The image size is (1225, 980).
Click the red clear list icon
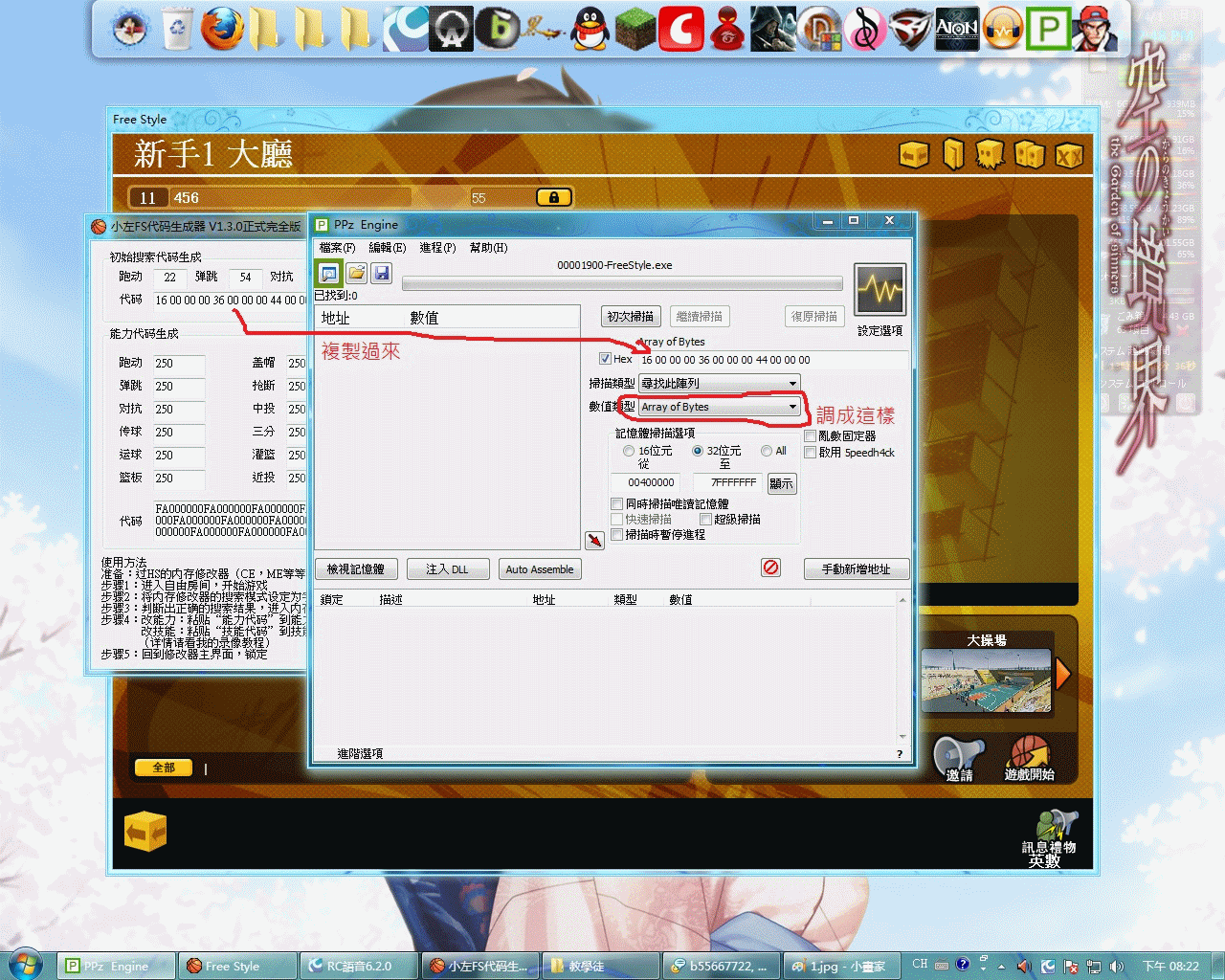tap(770, 568)
